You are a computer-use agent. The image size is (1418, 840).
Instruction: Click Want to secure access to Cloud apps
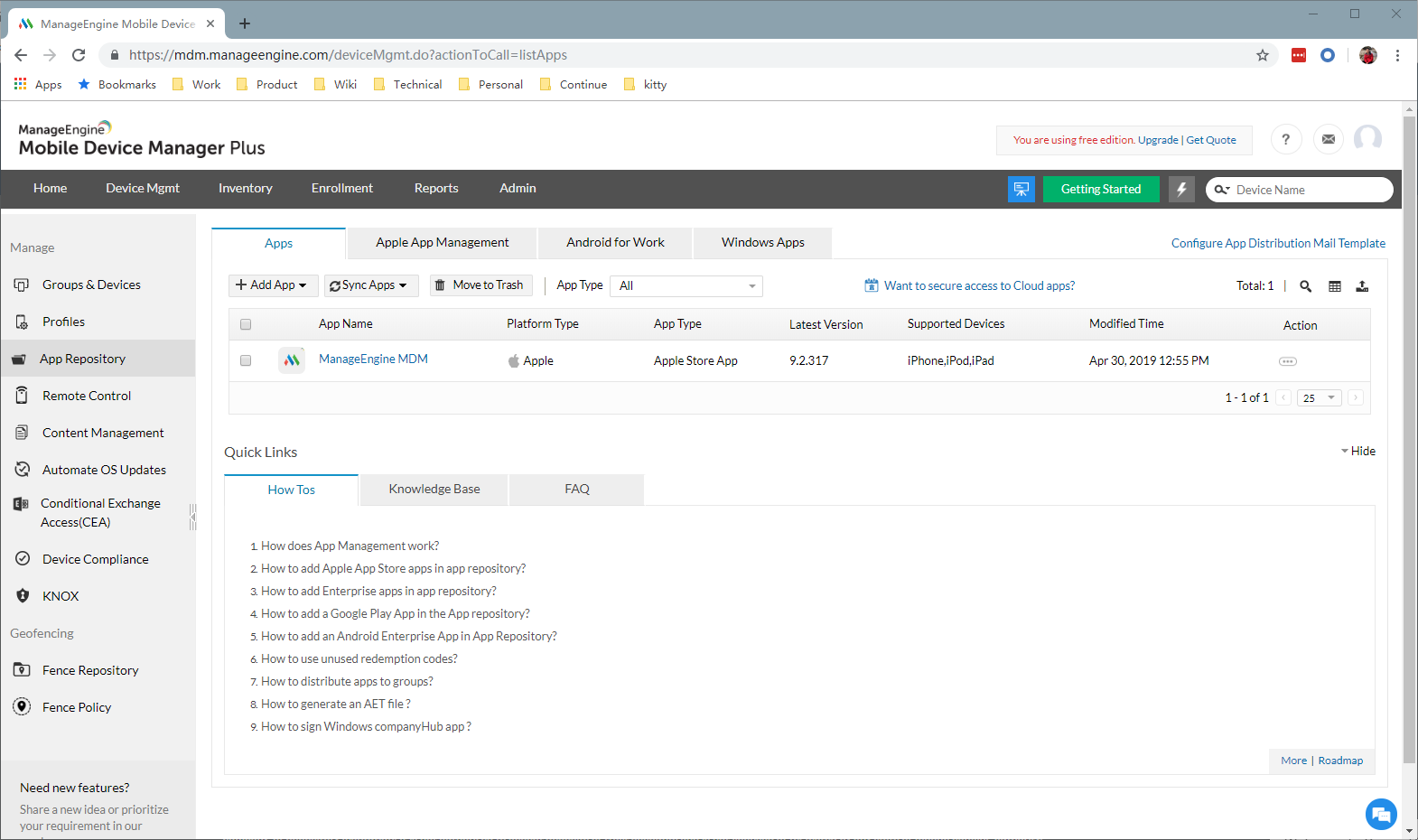click(979, 286)
